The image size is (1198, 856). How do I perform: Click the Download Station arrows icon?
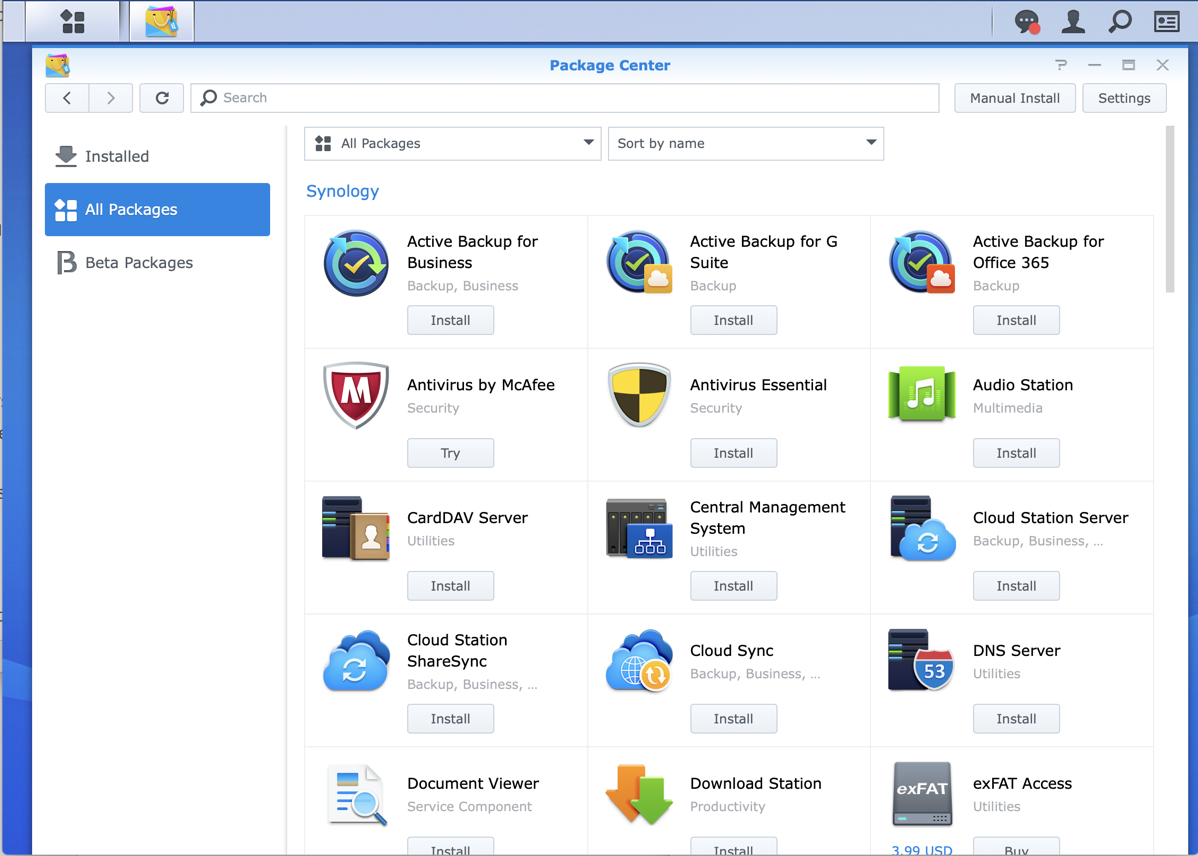tap(639, 794)
